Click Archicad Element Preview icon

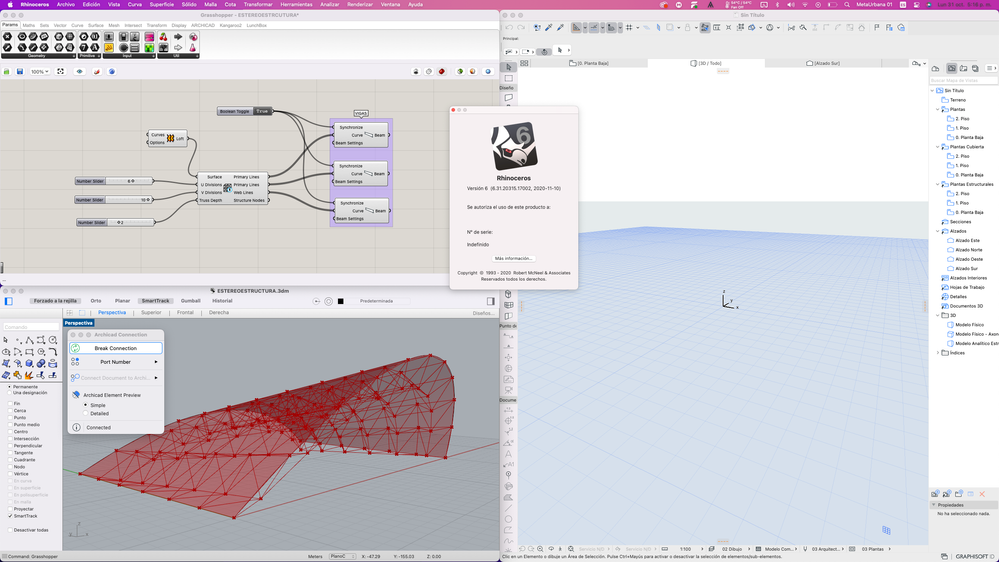[x=76, y=395]
